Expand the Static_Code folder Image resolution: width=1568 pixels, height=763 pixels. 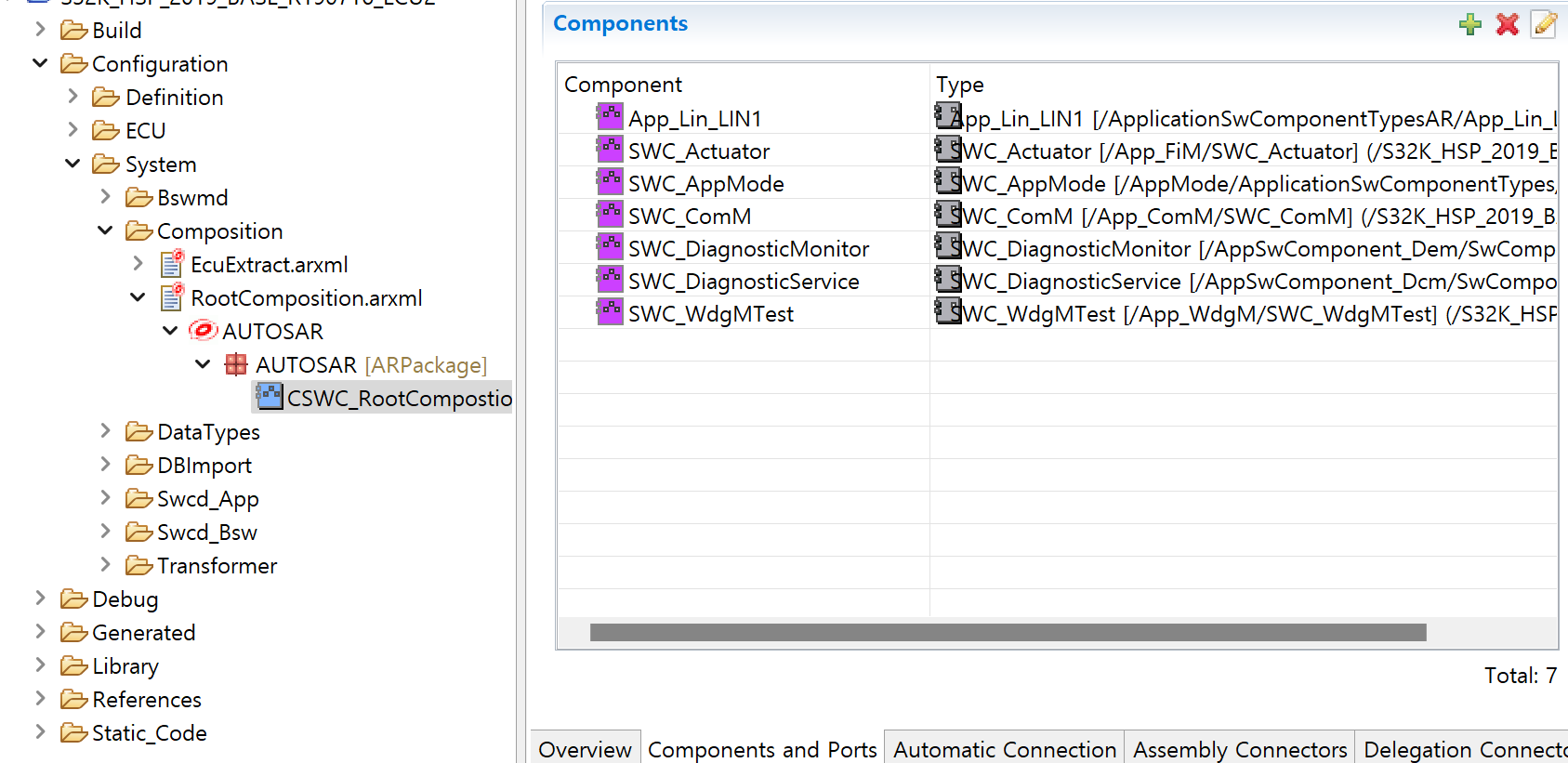[40, 732]
